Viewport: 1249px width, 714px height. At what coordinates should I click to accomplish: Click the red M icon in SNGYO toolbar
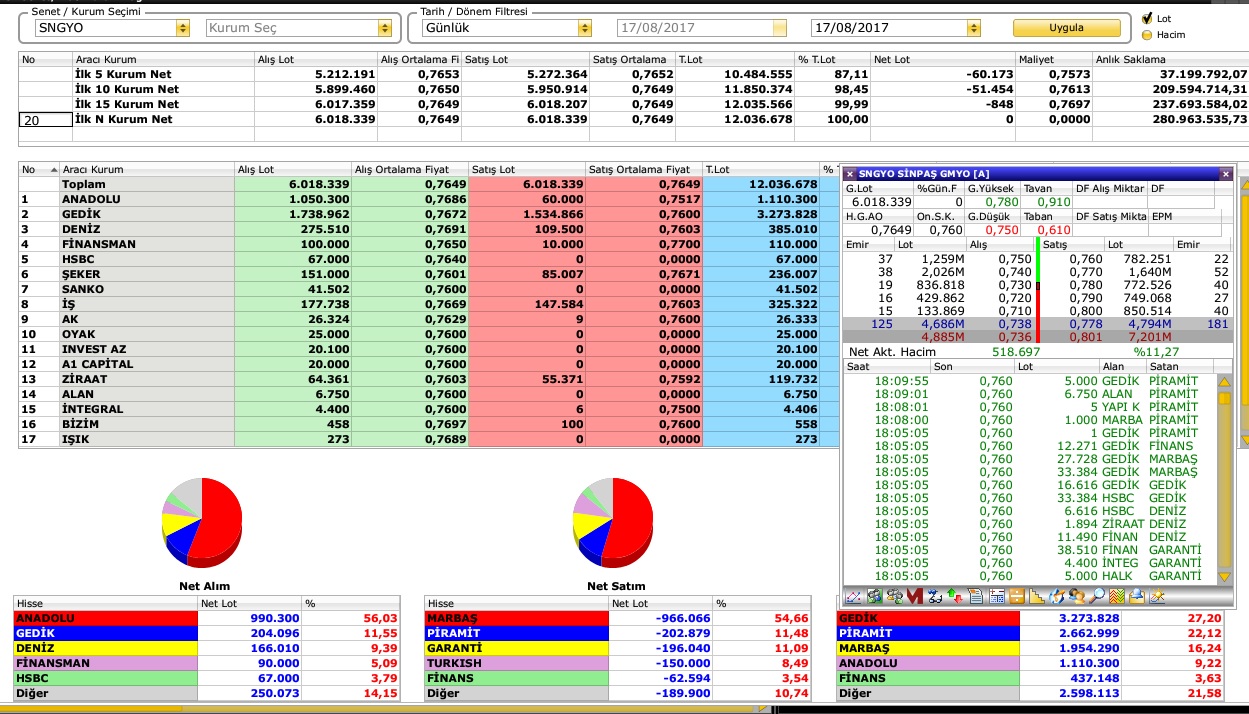[x=915, y=597]
